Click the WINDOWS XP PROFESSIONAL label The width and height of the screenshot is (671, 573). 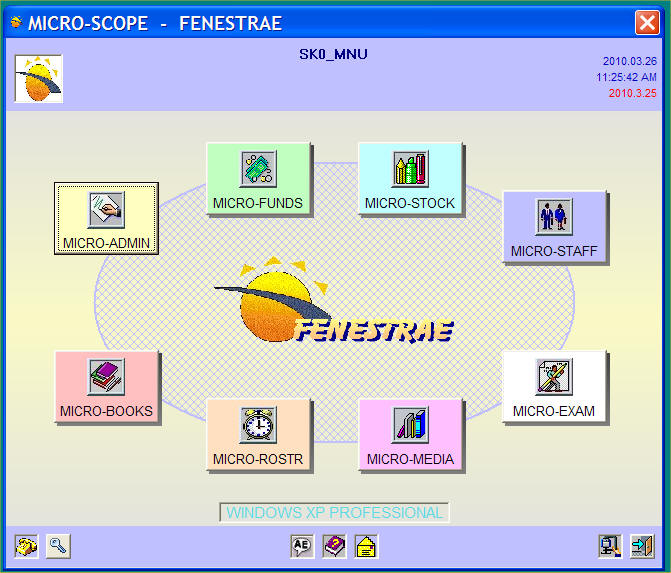(334, 513)
